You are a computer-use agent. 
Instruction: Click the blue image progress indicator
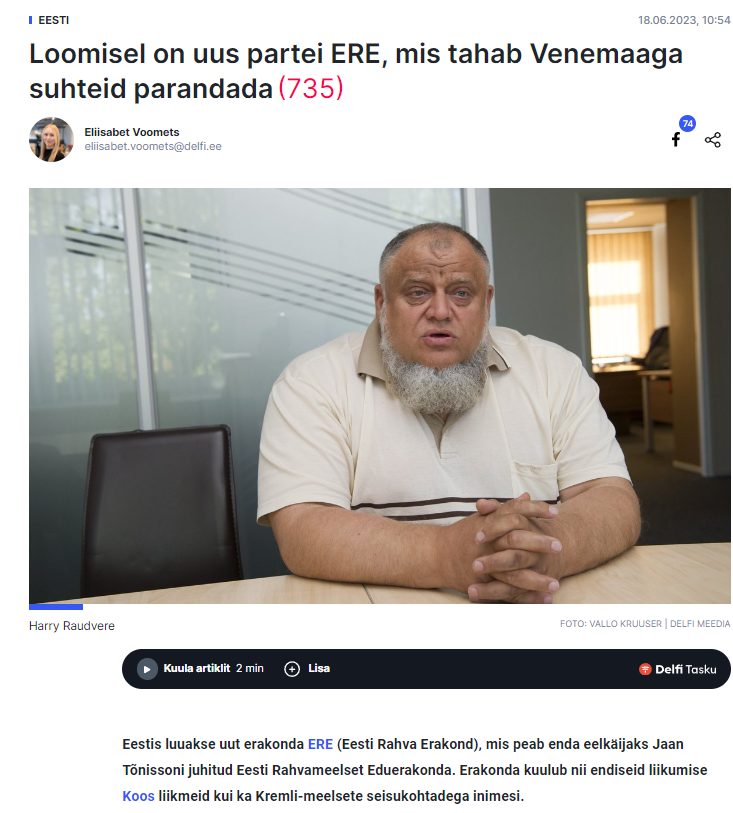pos(56,607)
